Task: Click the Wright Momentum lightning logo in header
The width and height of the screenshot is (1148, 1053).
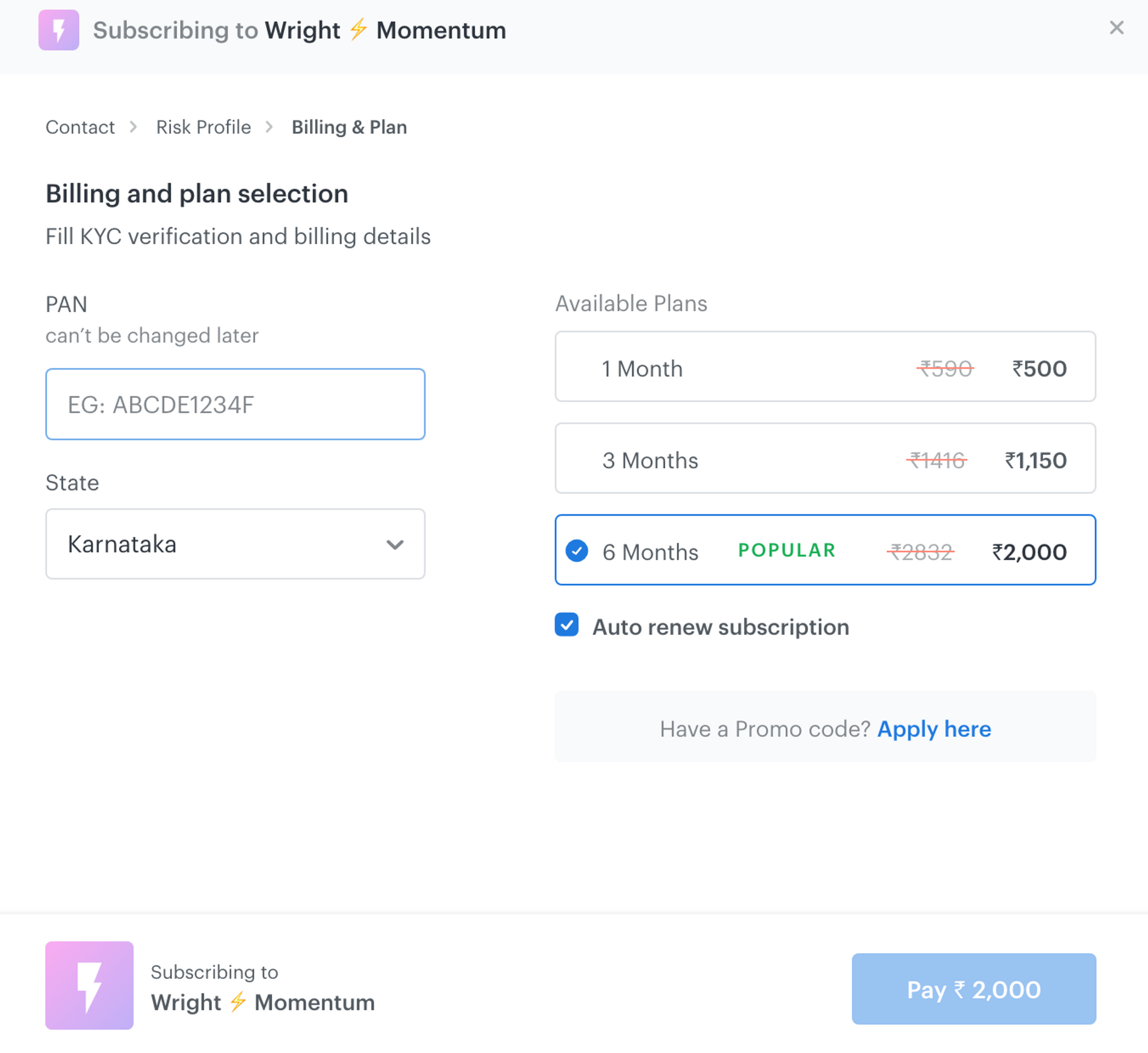Action: pyautogui.click(x=59, y=30)
